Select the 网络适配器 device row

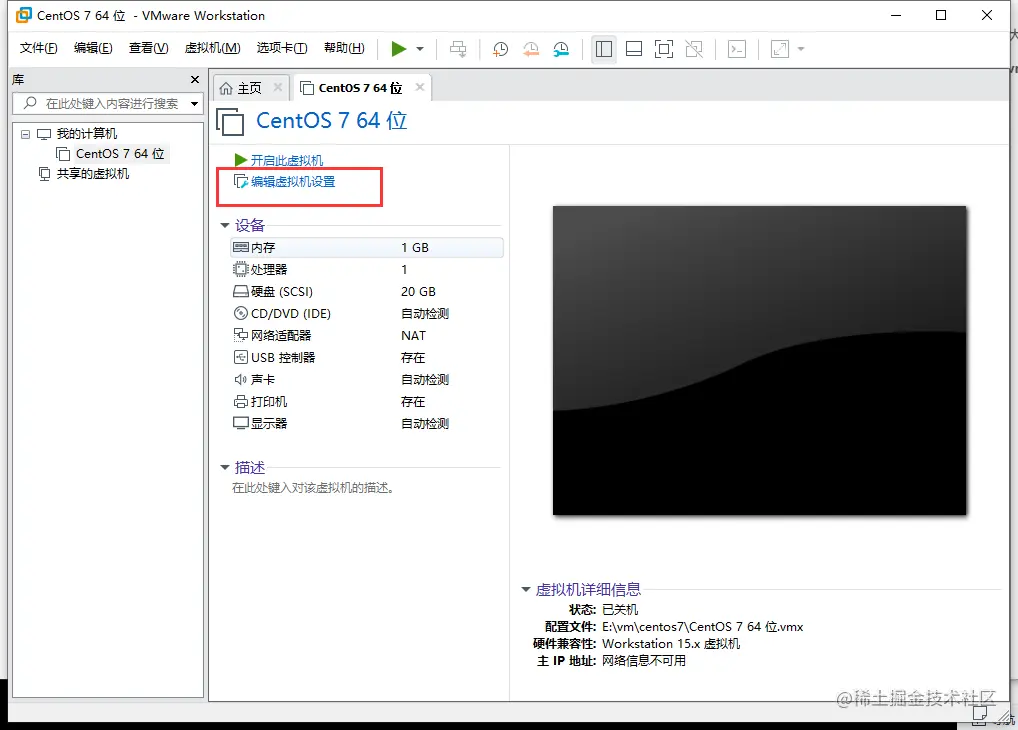[367, 336]
